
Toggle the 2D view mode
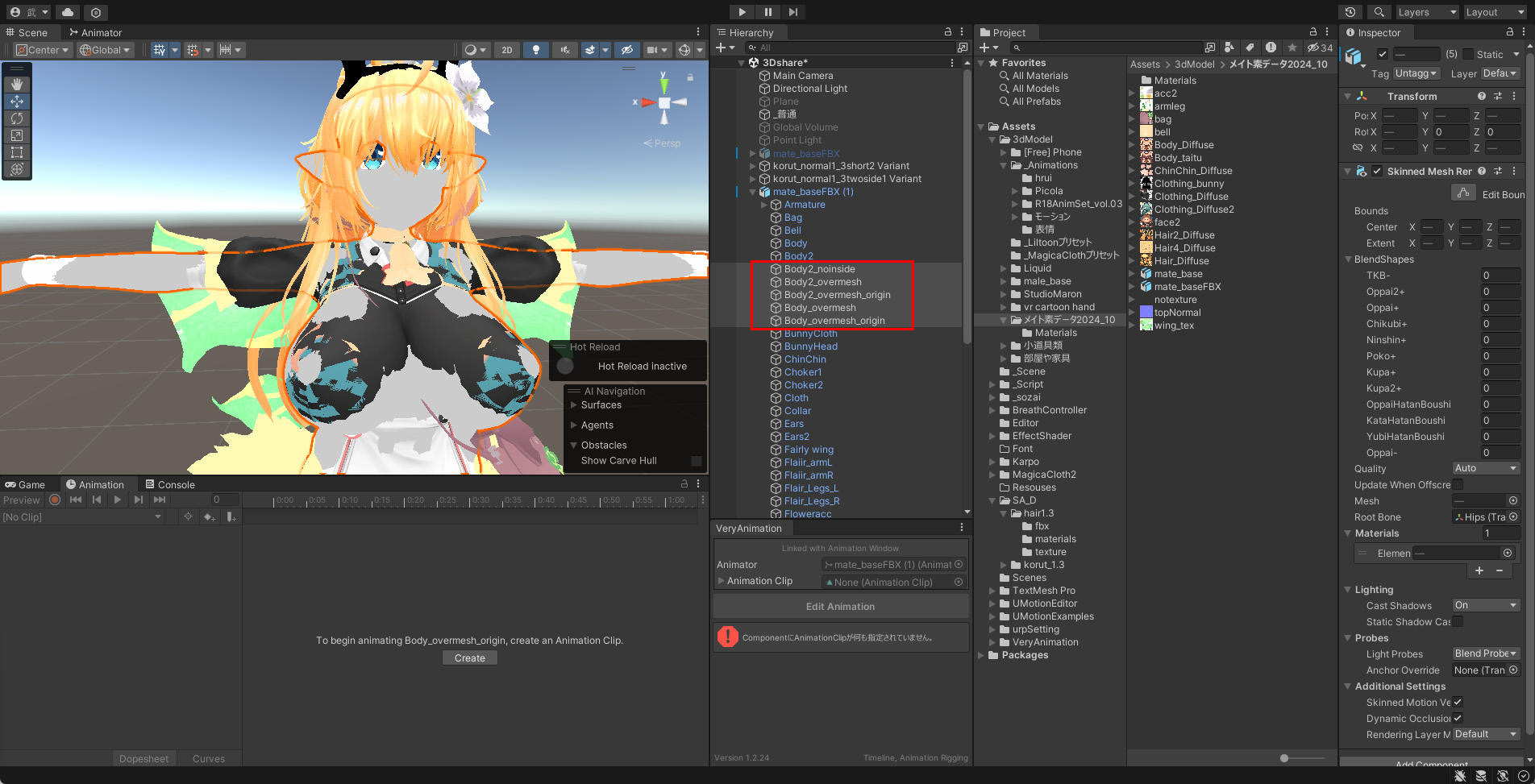point(507,50)
